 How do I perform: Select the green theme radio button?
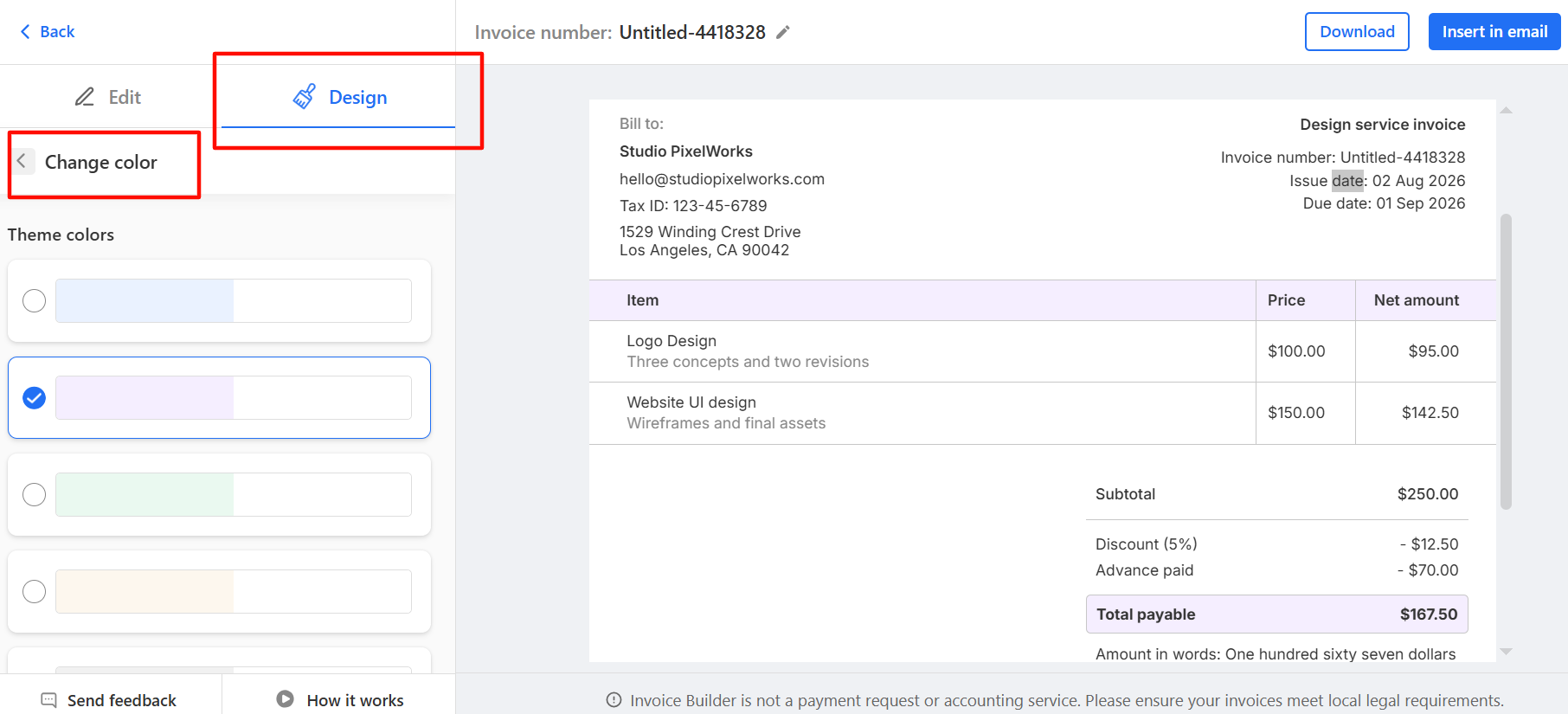[34, 494]
